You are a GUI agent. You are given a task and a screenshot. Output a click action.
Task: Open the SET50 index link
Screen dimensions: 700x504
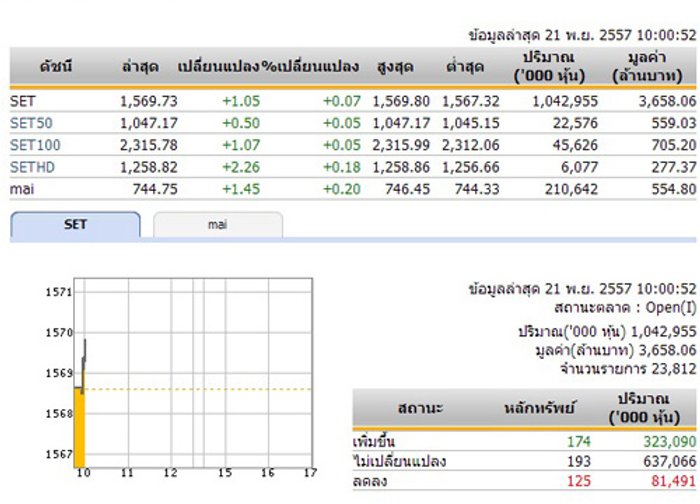pos(31,123)
